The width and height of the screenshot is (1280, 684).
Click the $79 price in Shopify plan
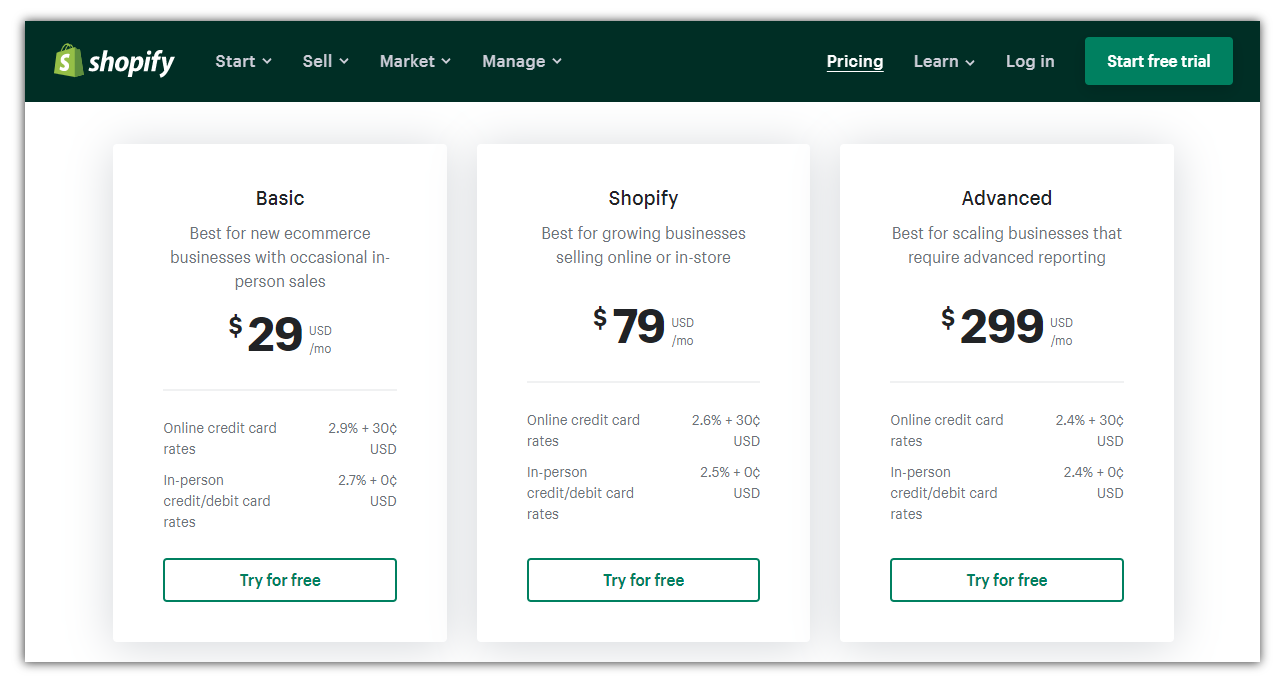coord(643,326)
